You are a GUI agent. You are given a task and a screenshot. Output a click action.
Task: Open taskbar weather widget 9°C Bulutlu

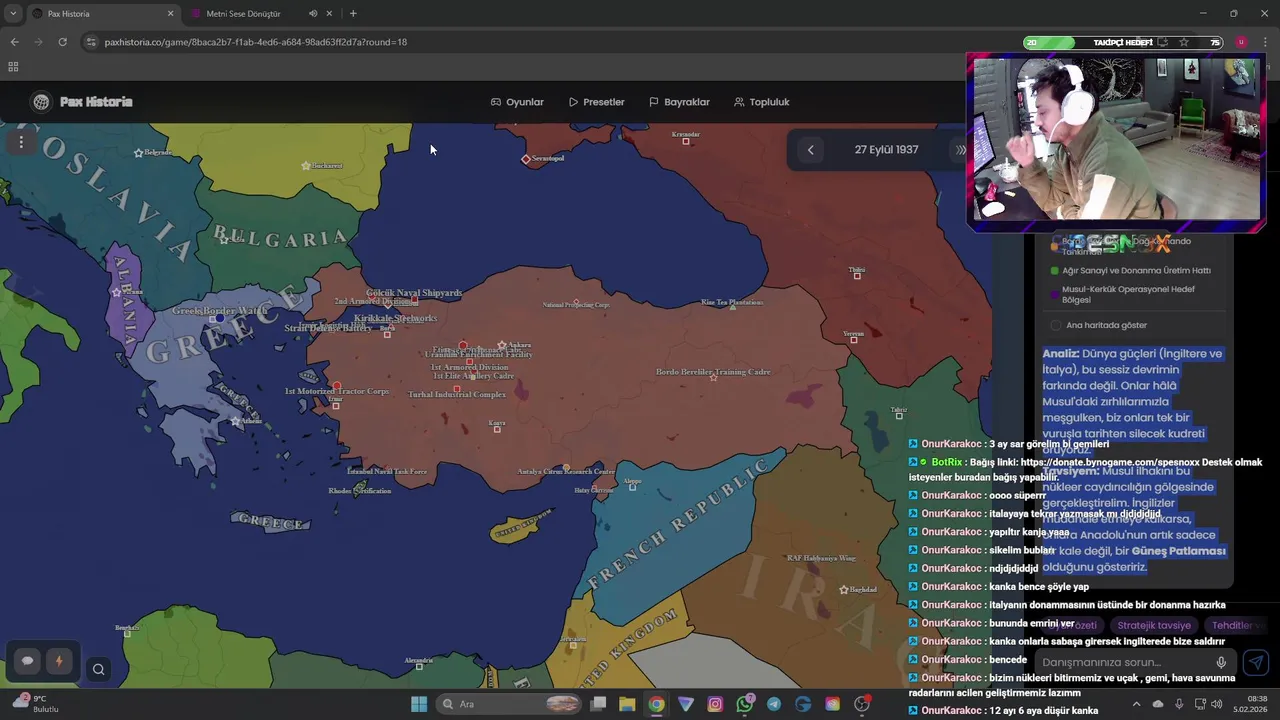[34, 704]
